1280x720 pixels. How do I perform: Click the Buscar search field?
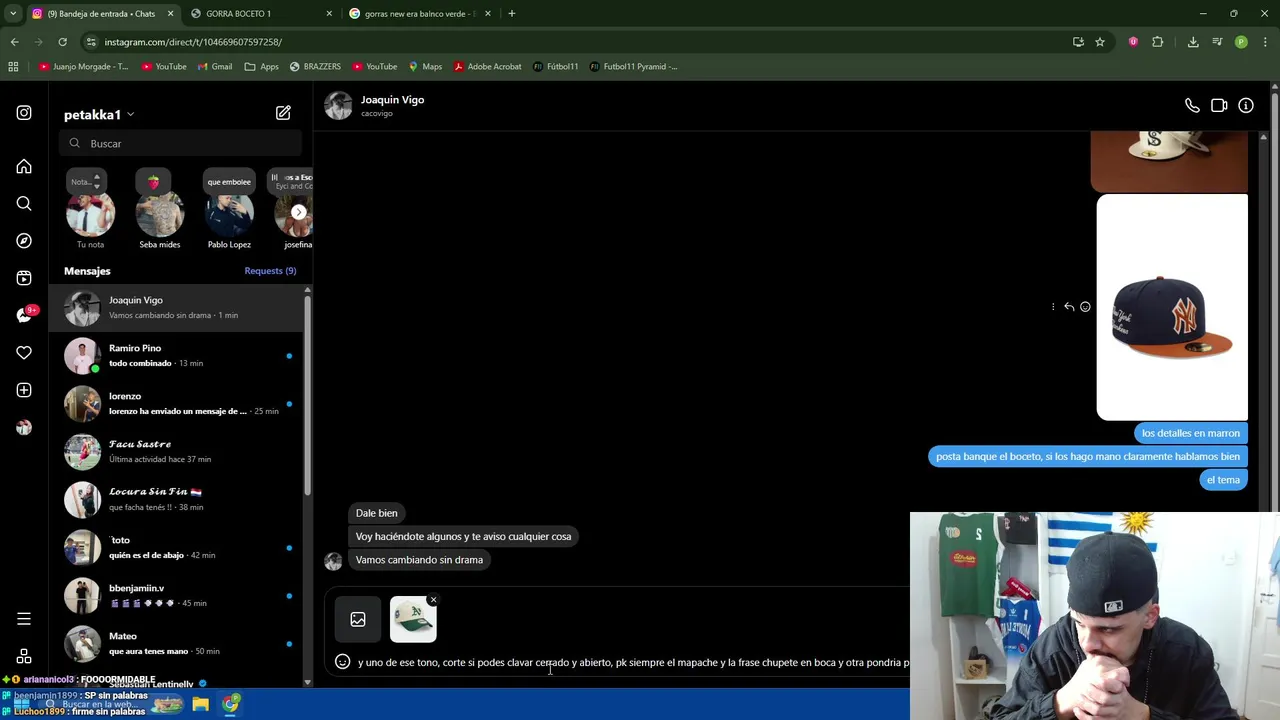tap(180, 143)
